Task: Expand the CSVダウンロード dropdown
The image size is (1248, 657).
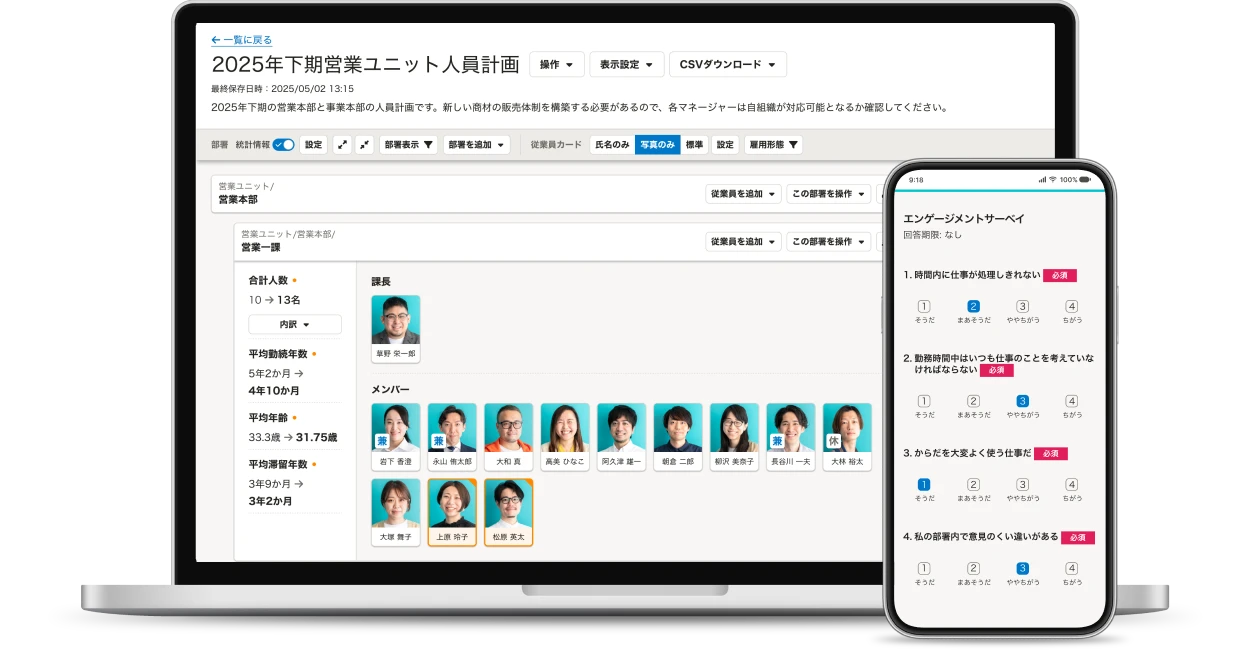Action: coord(727,65)
